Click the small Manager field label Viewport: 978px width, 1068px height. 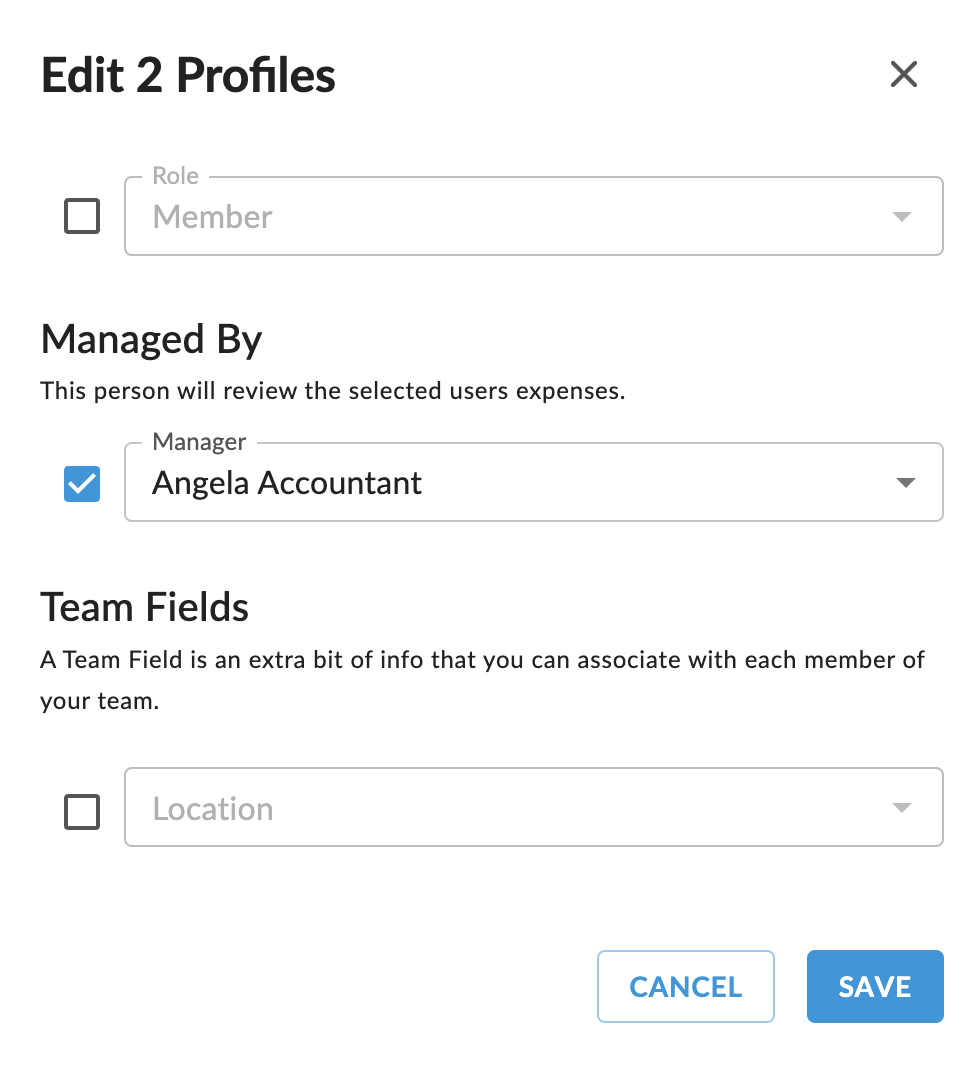[199, 442]
